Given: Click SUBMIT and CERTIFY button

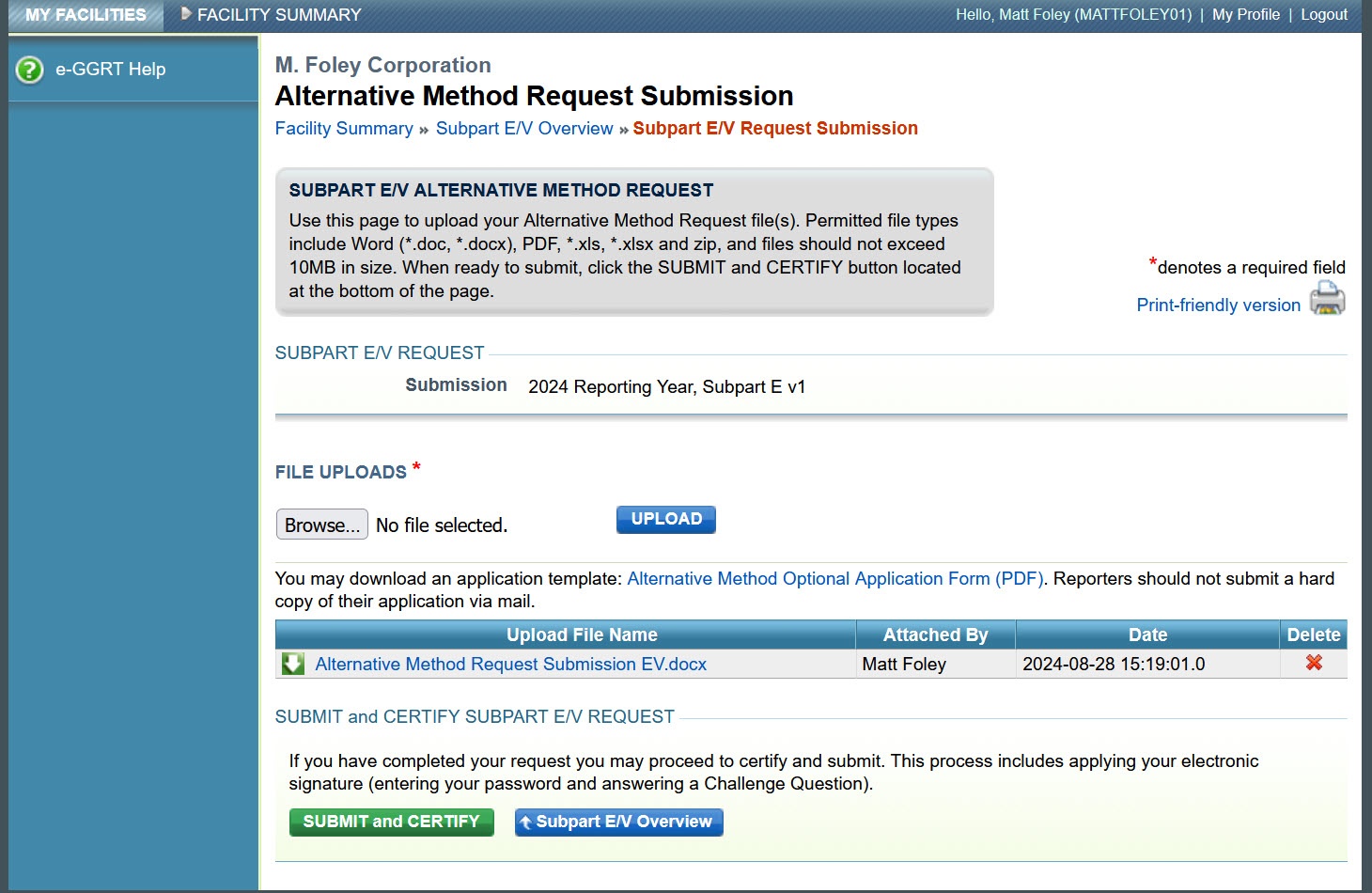Looking at the screenshot, I should tap(391, 822).
